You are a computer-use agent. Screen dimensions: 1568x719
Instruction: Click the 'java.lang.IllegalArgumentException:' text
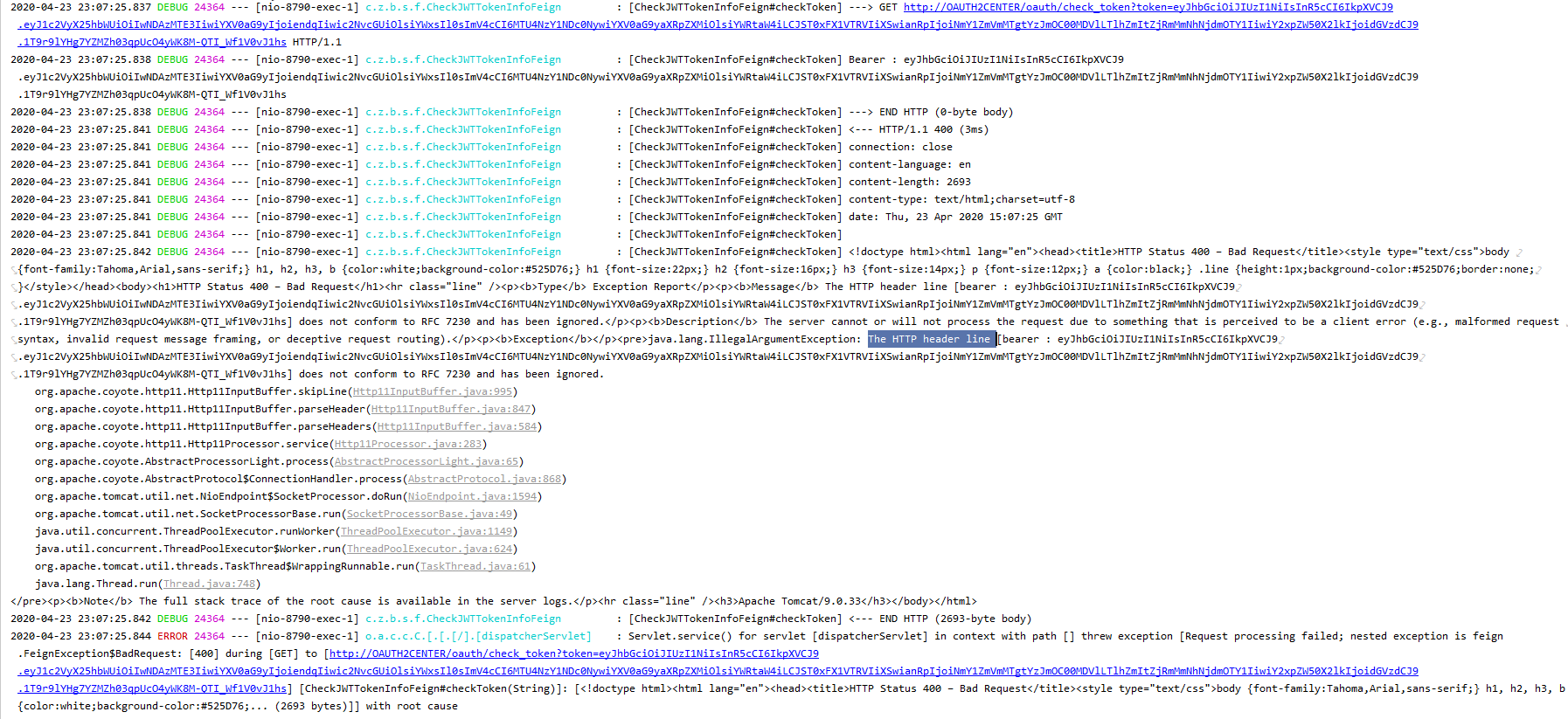click(x=754, y=339)
